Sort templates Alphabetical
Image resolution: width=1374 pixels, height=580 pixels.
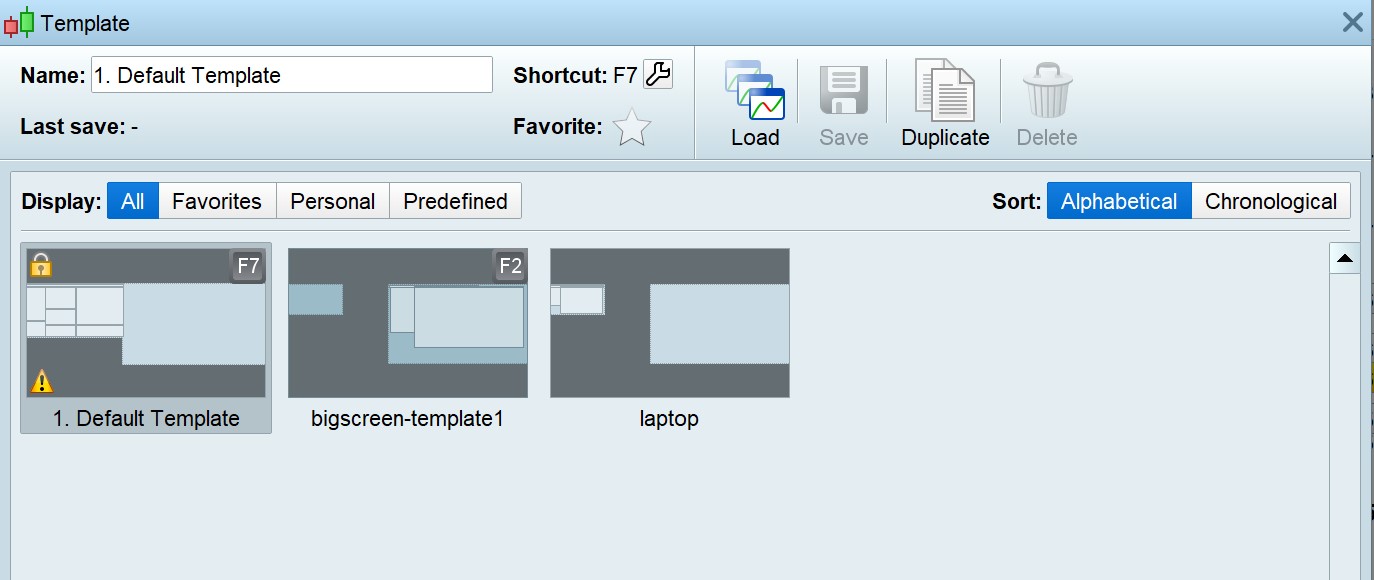coord(1118,201)
